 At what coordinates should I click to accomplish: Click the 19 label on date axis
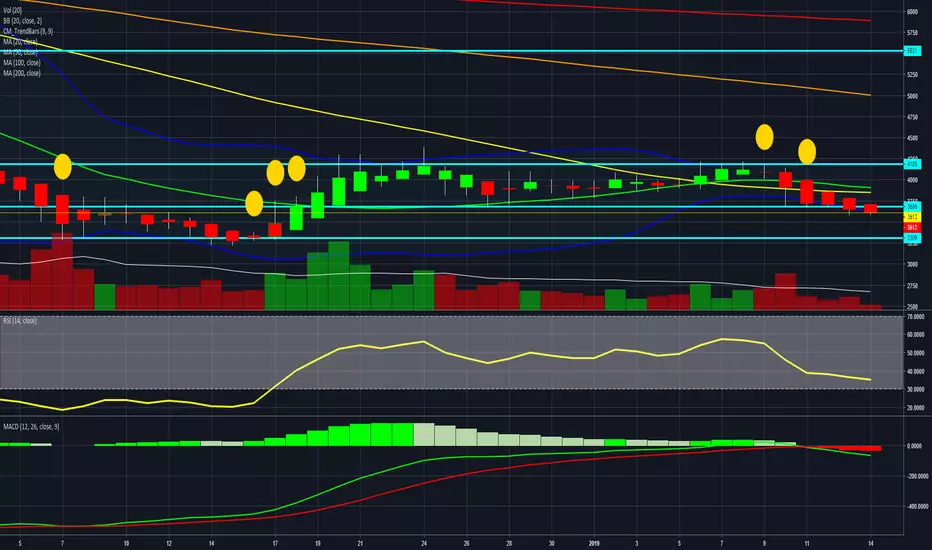pos(317,543)
